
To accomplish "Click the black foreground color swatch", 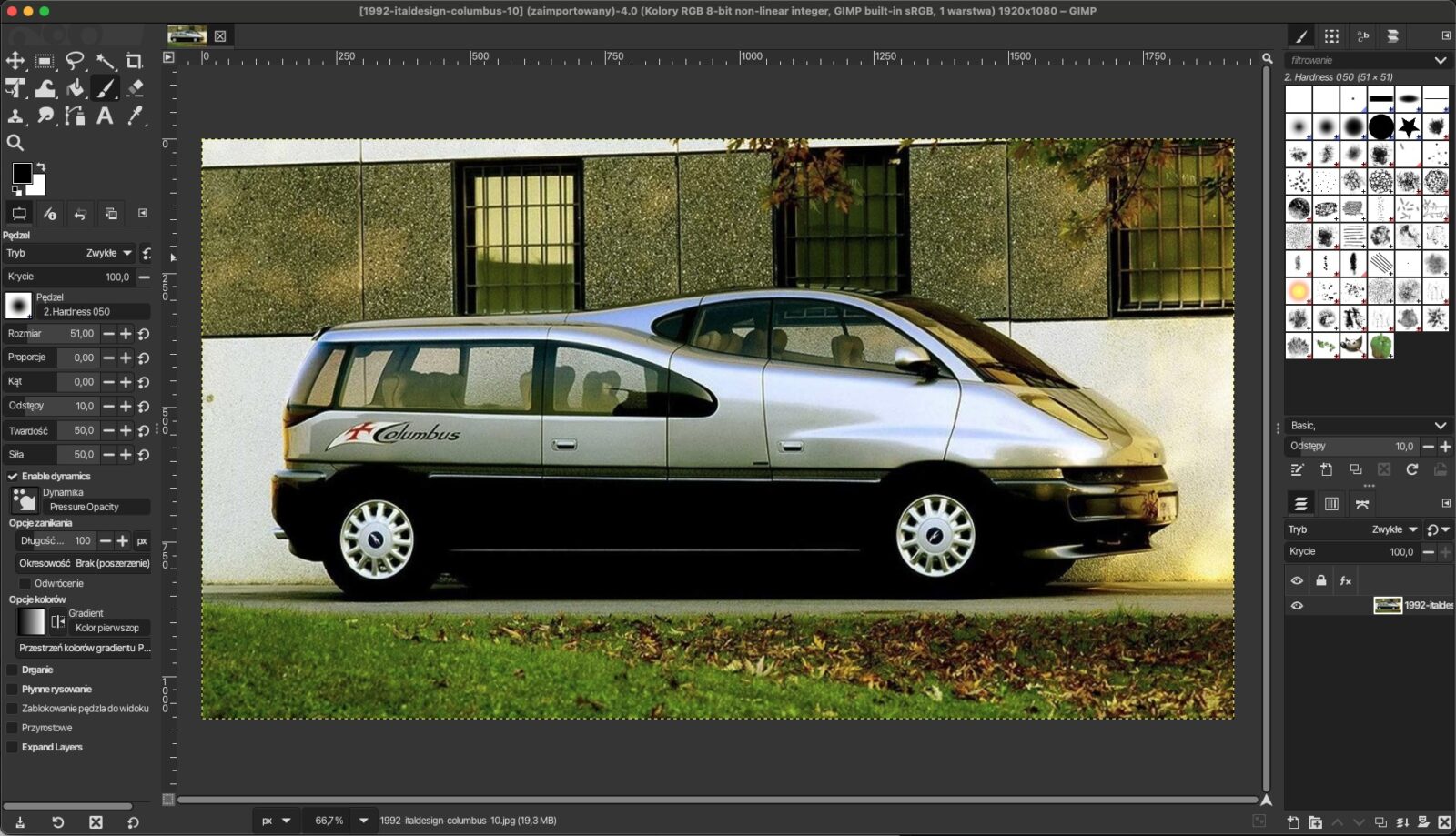I will click(x=21, y=173).
